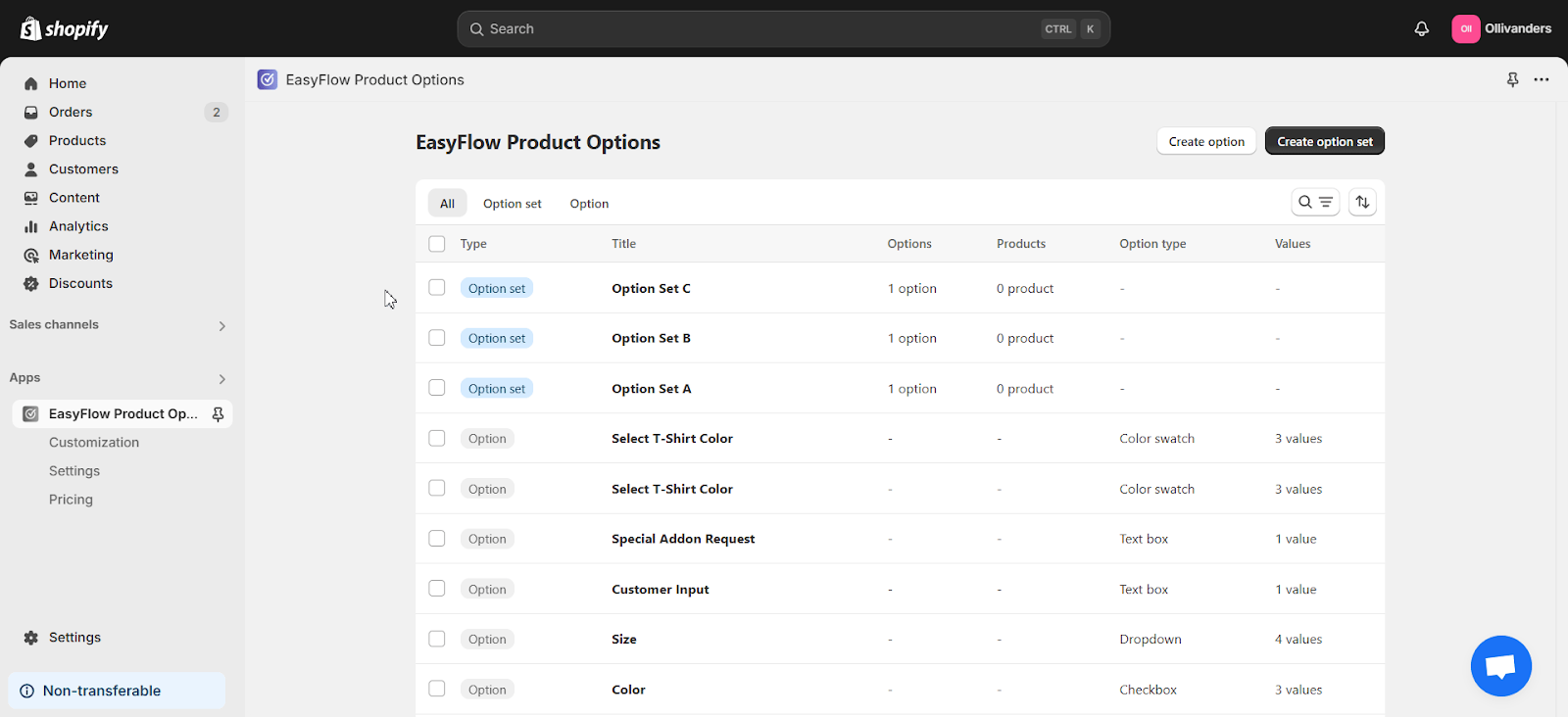Click into the top Search field
1568x717 pixels.
(x=783, y=29)
